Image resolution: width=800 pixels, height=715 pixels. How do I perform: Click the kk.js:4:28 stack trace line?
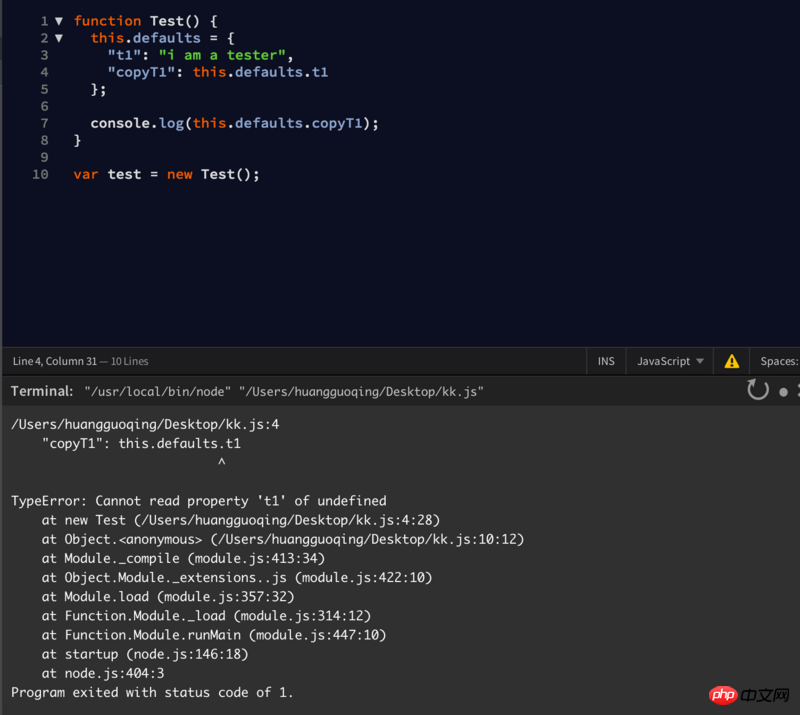(x=240, y=520)
